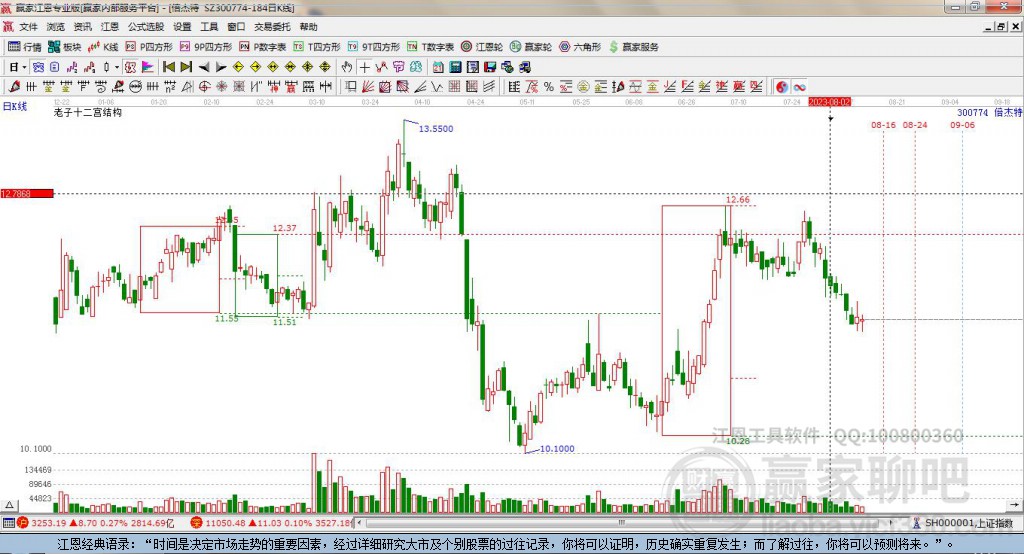Select the red pencil drawing tool
This screenshot has width=1024, height=554.
(x=14, y=87)
